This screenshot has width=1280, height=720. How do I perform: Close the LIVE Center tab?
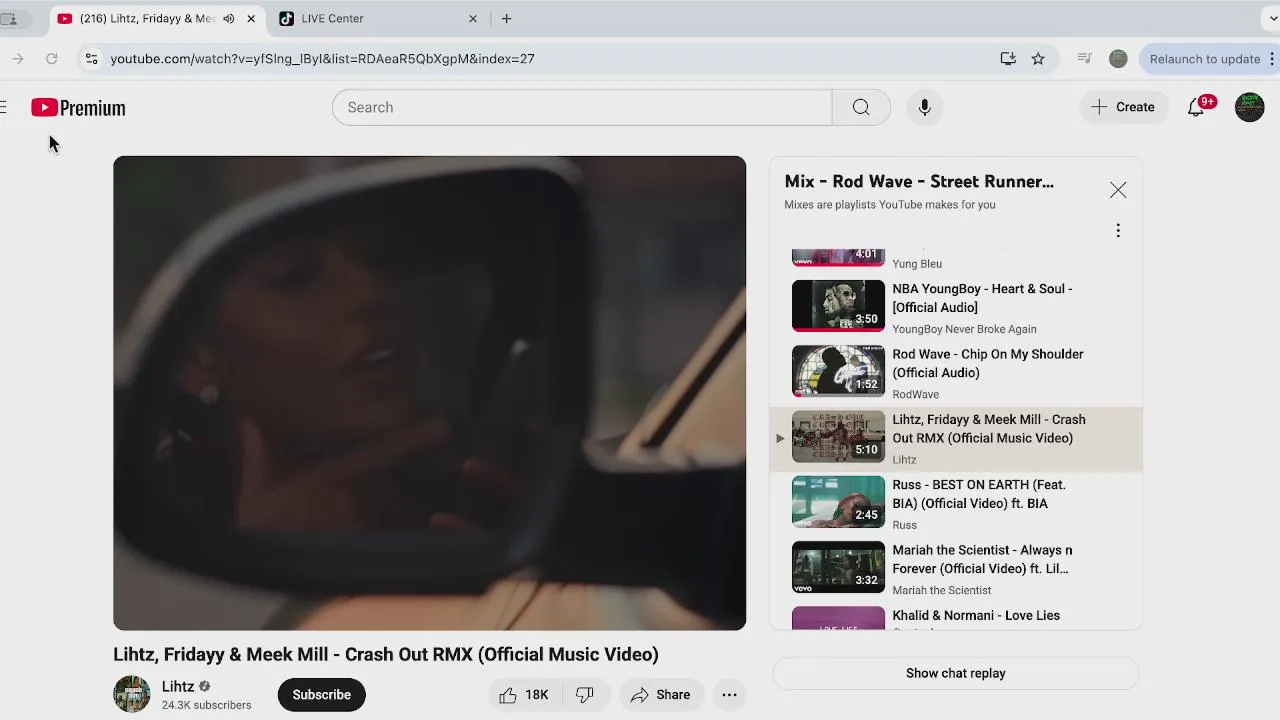click(473, 18)
